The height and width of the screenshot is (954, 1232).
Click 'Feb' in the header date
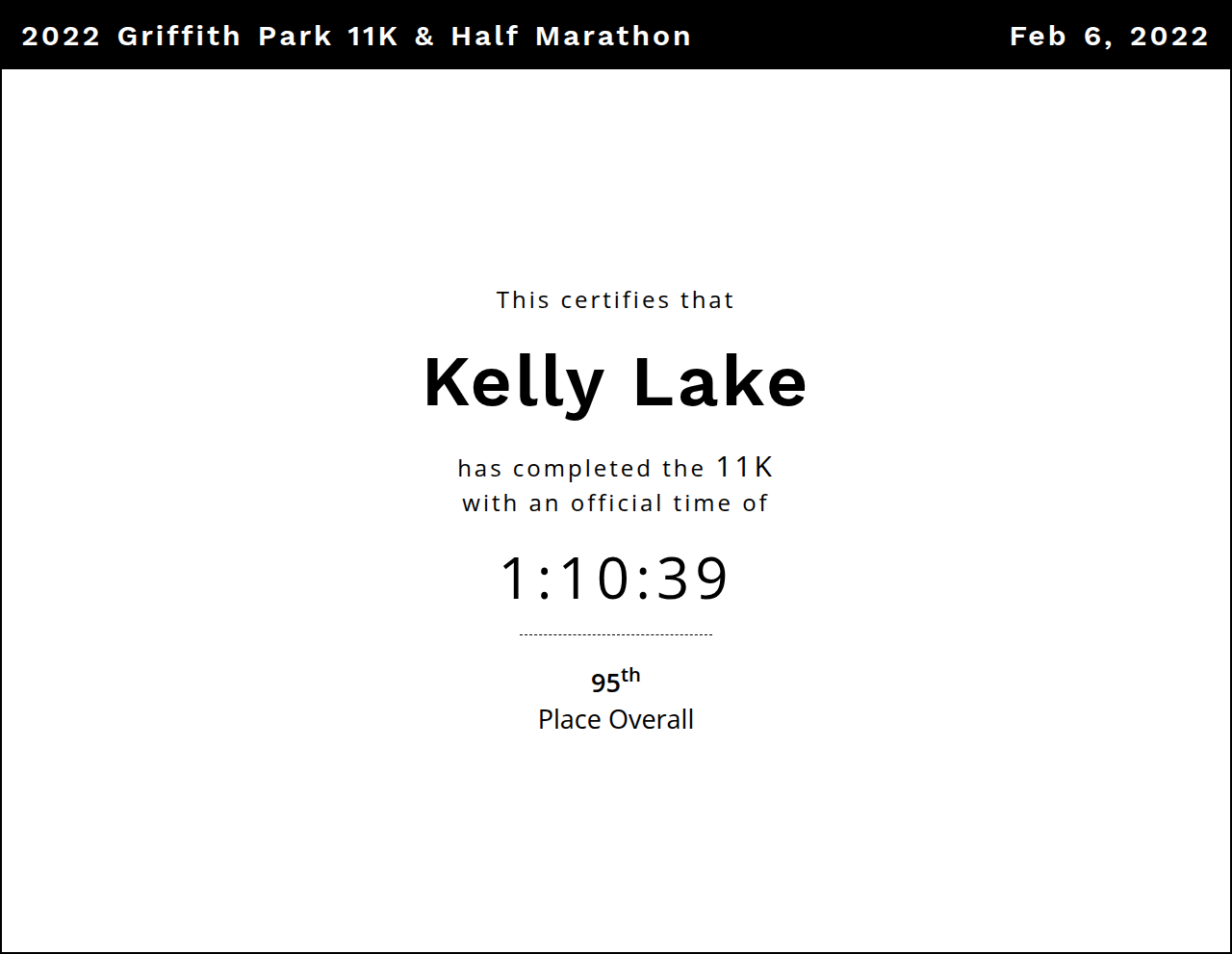click(1038, 37)
